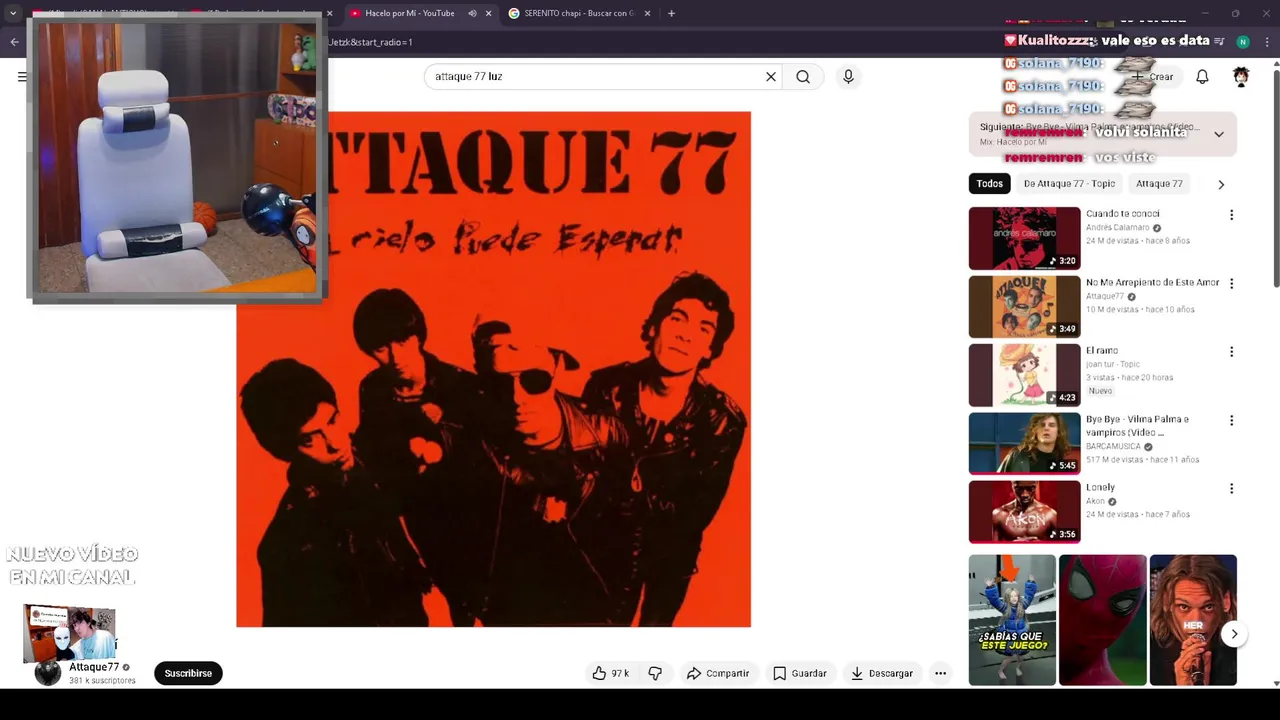
Task: Open the Akon channel name
Action: pos(1095,502)
